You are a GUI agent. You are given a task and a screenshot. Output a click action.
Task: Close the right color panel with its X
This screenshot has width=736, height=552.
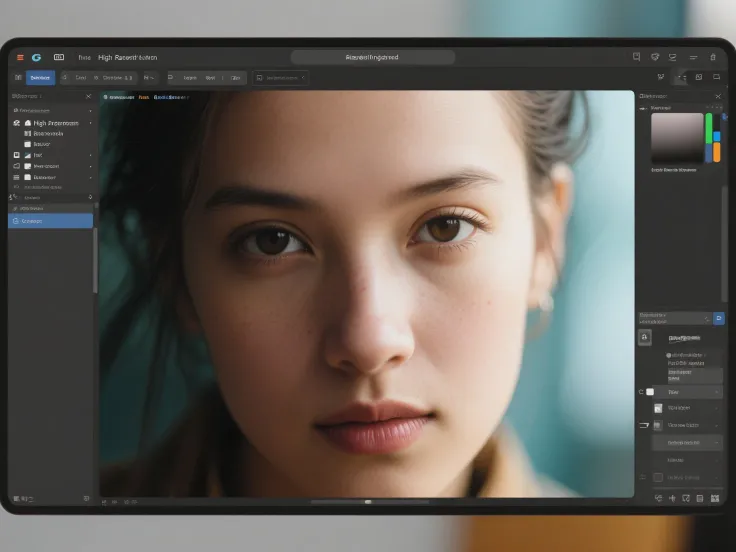pyautogui.click(x=718, y=96)
